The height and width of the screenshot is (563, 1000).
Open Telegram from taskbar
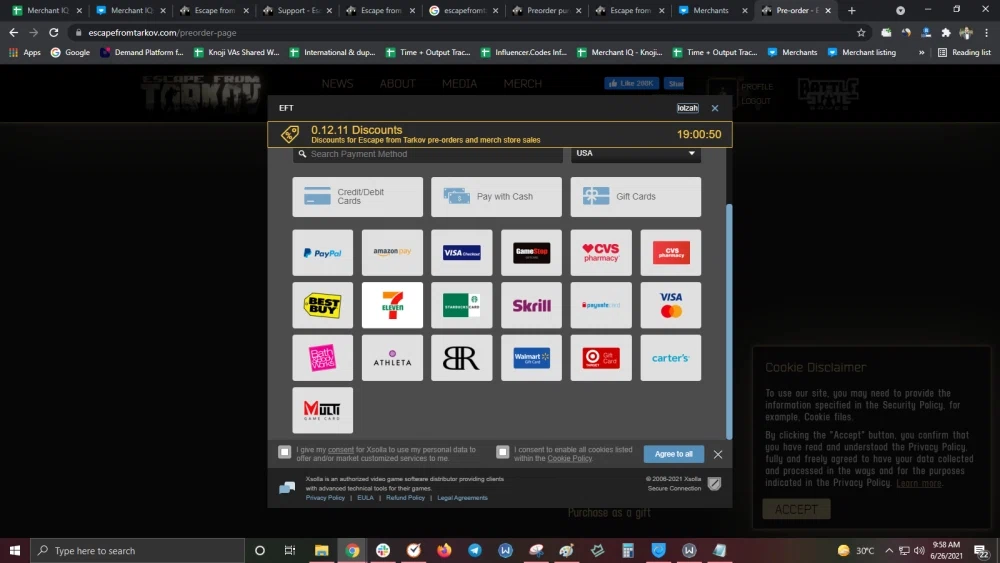click(x=474, y=550)
